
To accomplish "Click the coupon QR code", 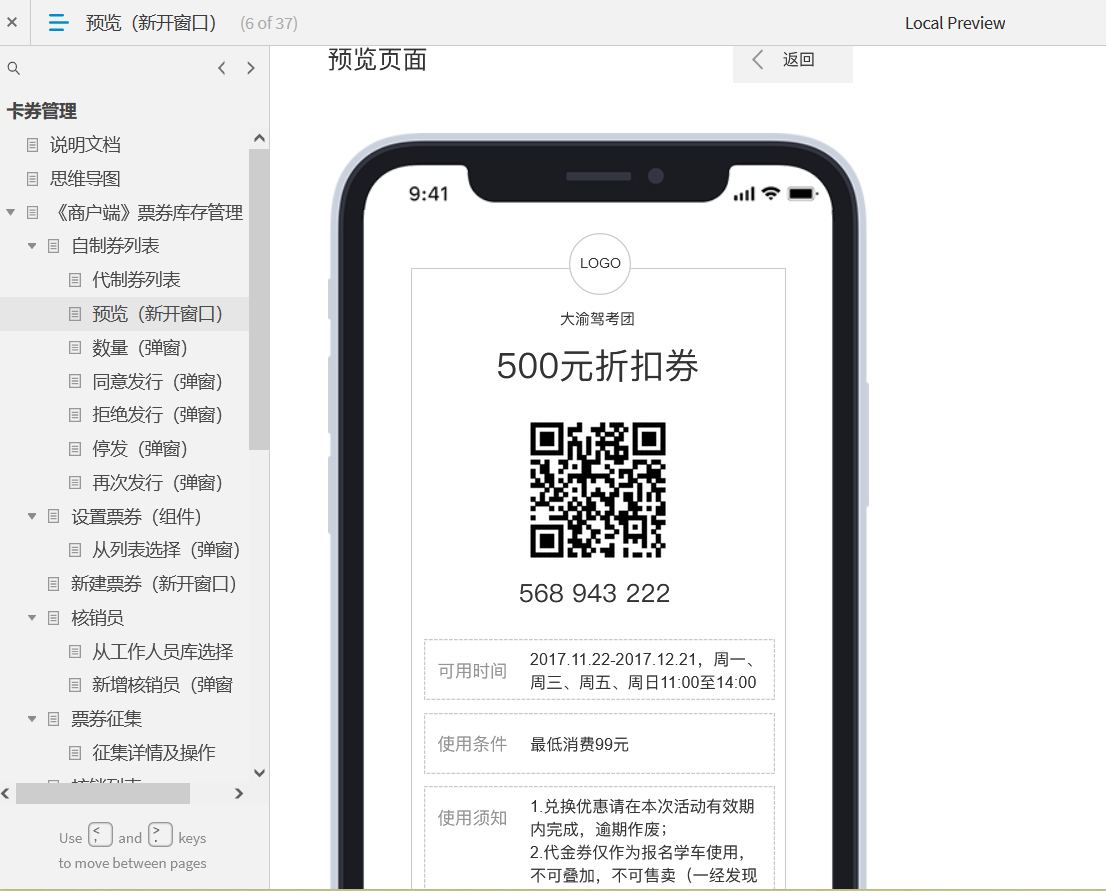I will coord(598,490).
